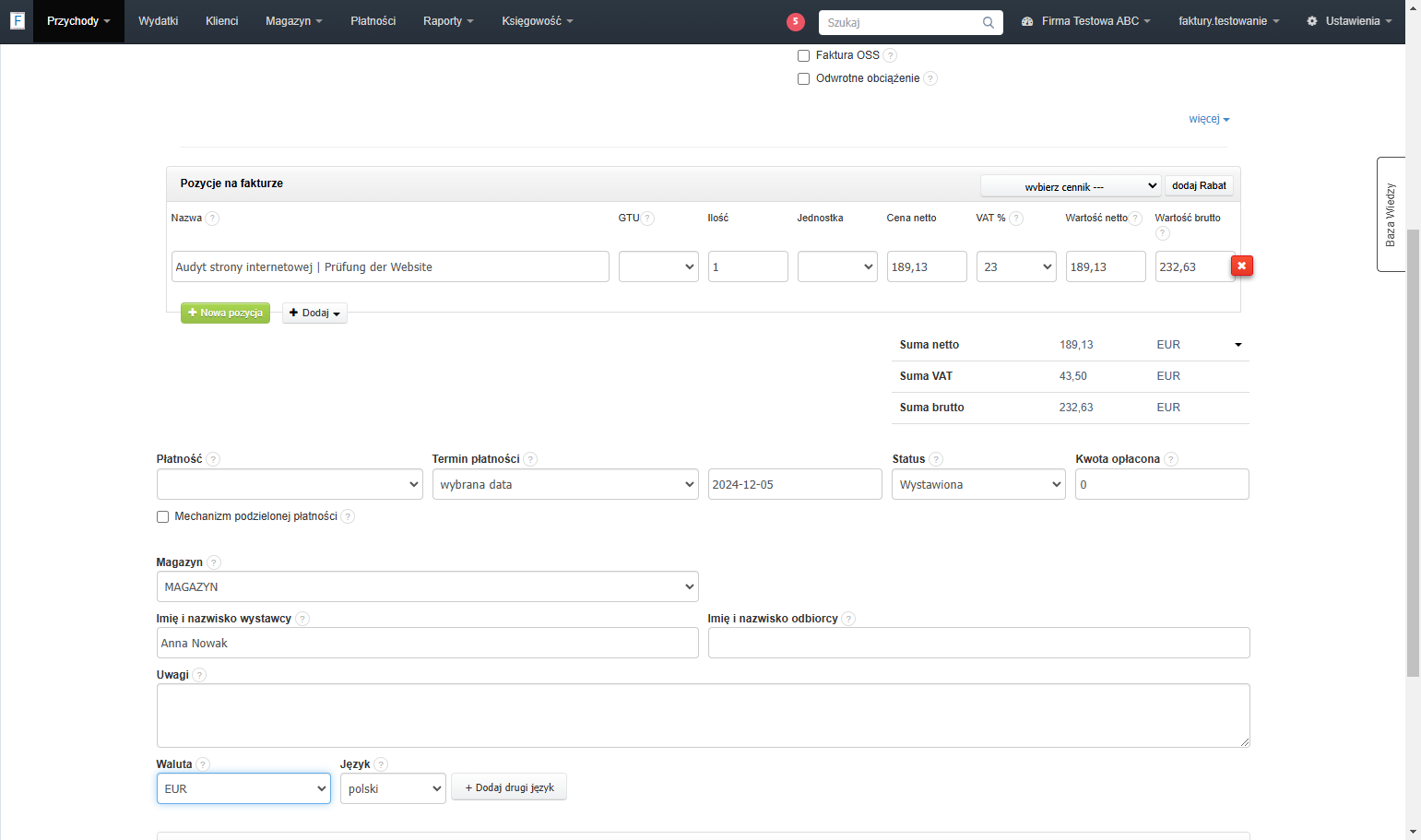Viewport: 1421px width, 840px height.
Task: Tick the Odwrotne obciążenie checkbox
Action: pos(803,78)
